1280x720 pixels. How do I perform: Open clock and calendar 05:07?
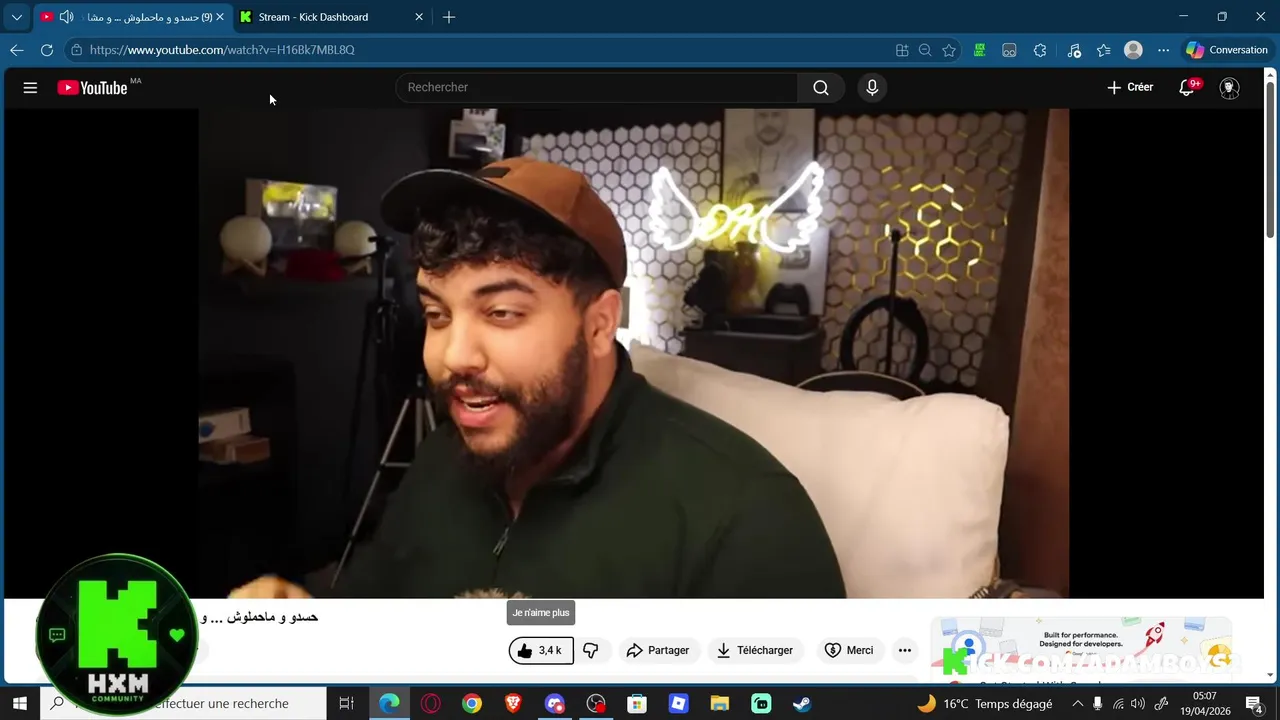point(1205,704)
